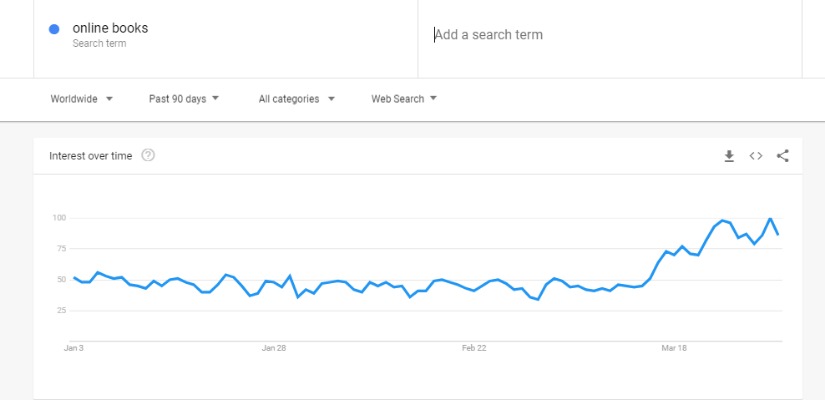Click the 100 value axis label
This screenshot has height=400, width=825.
point(58,218)
